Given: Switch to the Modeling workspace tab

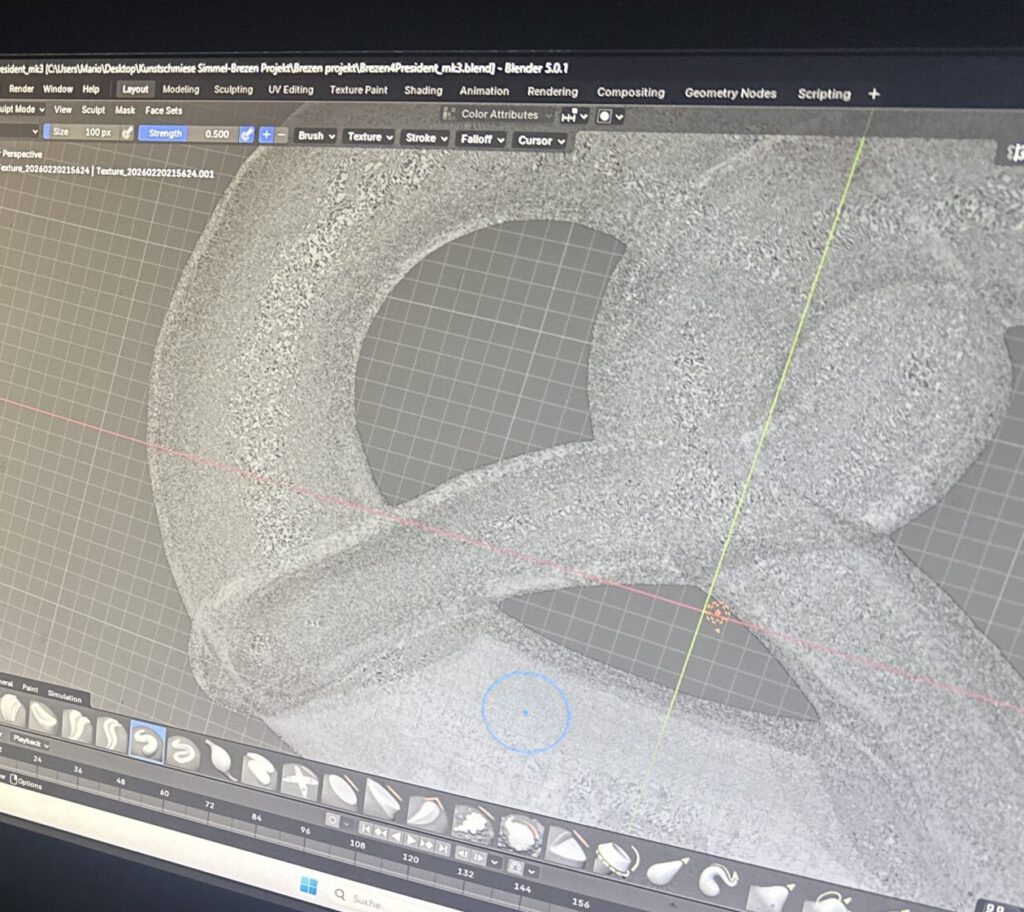Looking at the screenshot, I should [180, 90].
